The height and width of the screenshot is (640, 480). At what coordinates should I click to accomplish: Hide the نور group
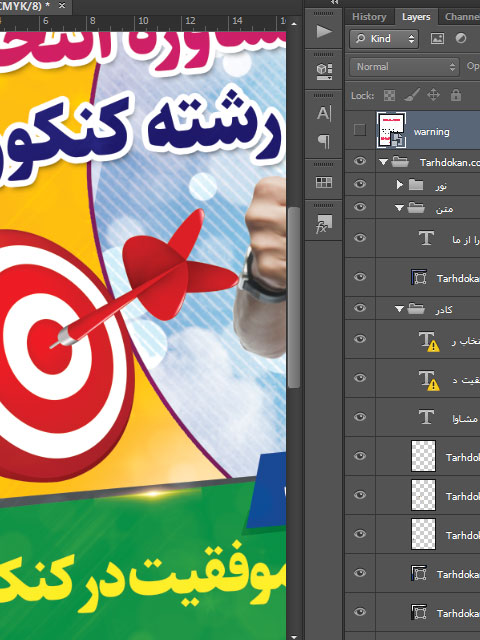tap(360, 184)
